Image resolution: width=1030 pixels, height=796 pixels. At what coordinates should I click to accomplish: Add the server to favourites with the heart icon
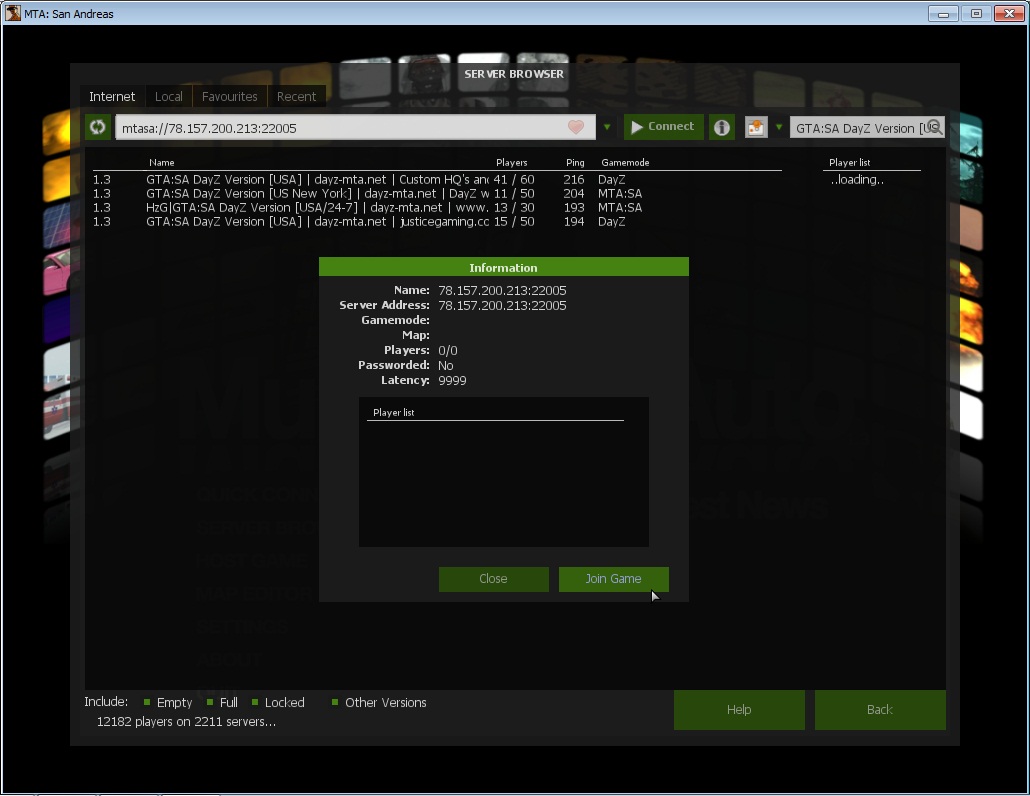(575, 127)
